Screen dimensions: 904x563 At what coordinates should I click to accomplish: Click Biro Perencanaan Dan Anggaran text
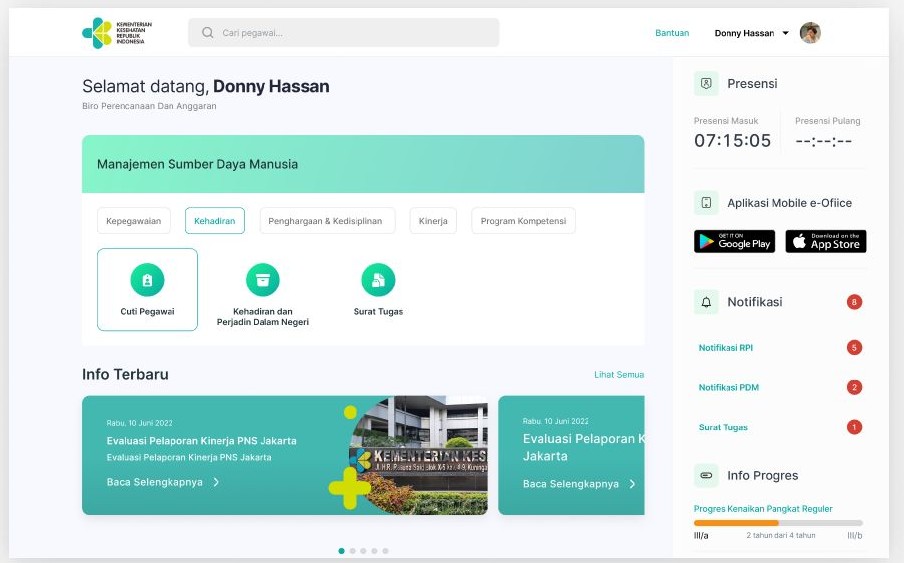(149, 106)
